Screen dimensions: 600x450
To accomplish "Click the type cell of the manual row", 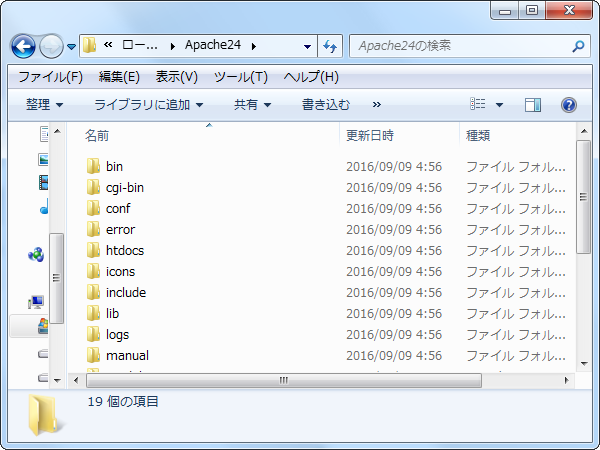I will tap(516, 355).
